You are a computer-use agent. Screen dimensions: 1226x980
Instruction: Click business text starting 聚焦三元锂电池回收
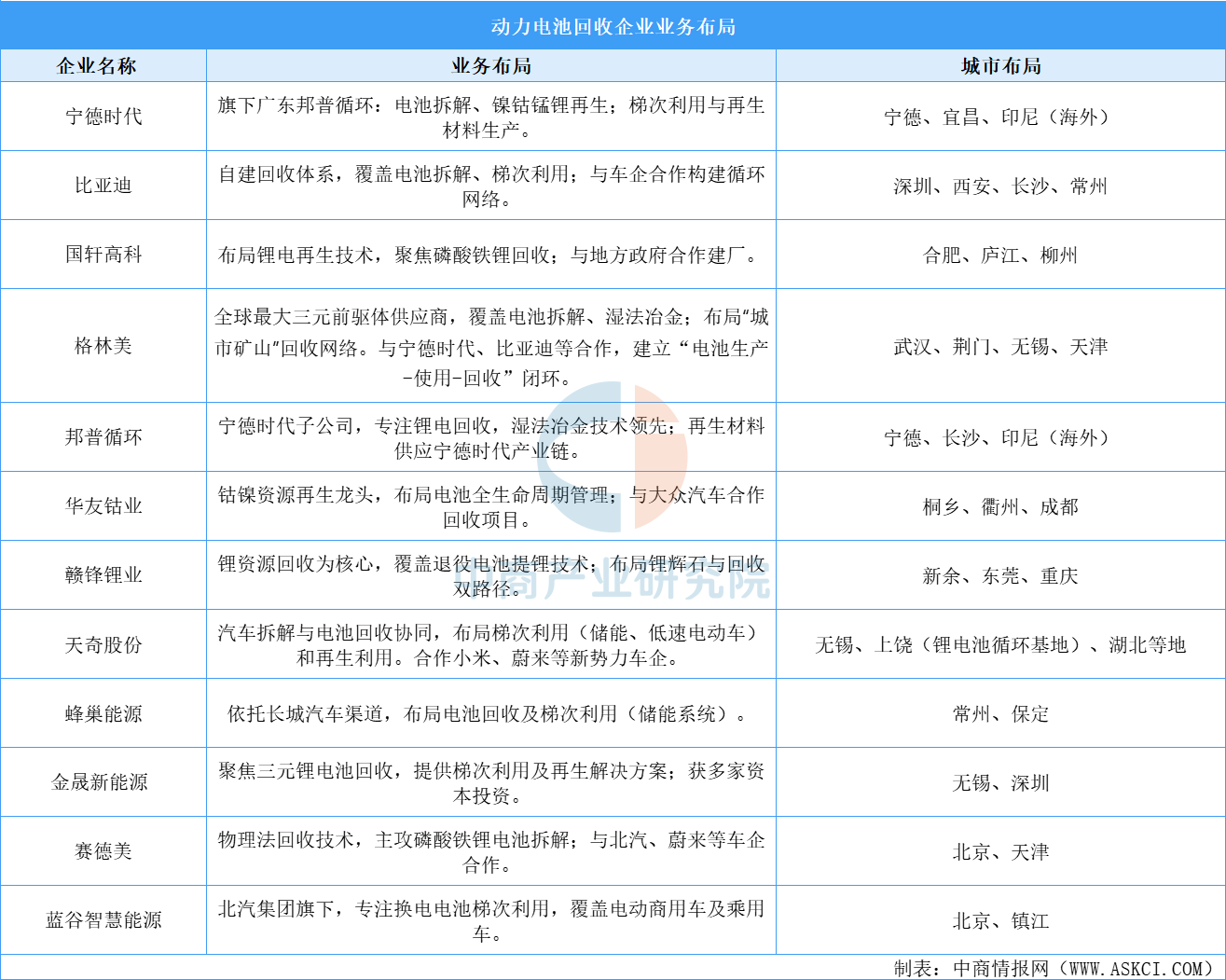[491, 782]
